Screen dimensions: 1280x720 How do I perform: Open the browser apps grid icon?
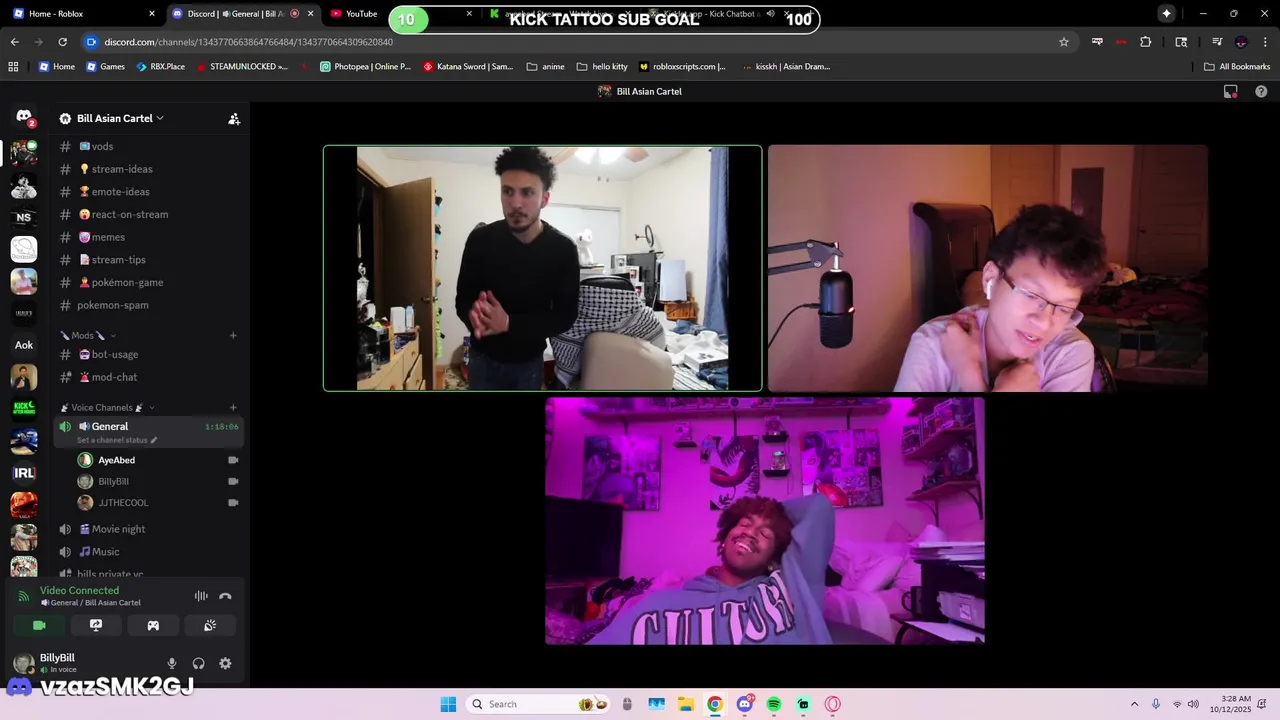[13, 67]
